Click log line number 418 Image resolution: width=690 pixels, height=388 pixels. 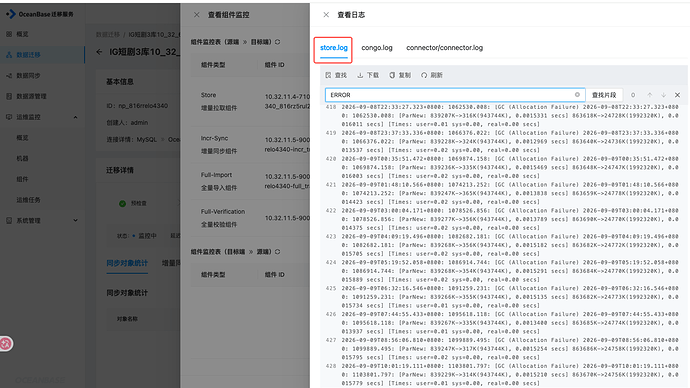[x=331, y=107]
